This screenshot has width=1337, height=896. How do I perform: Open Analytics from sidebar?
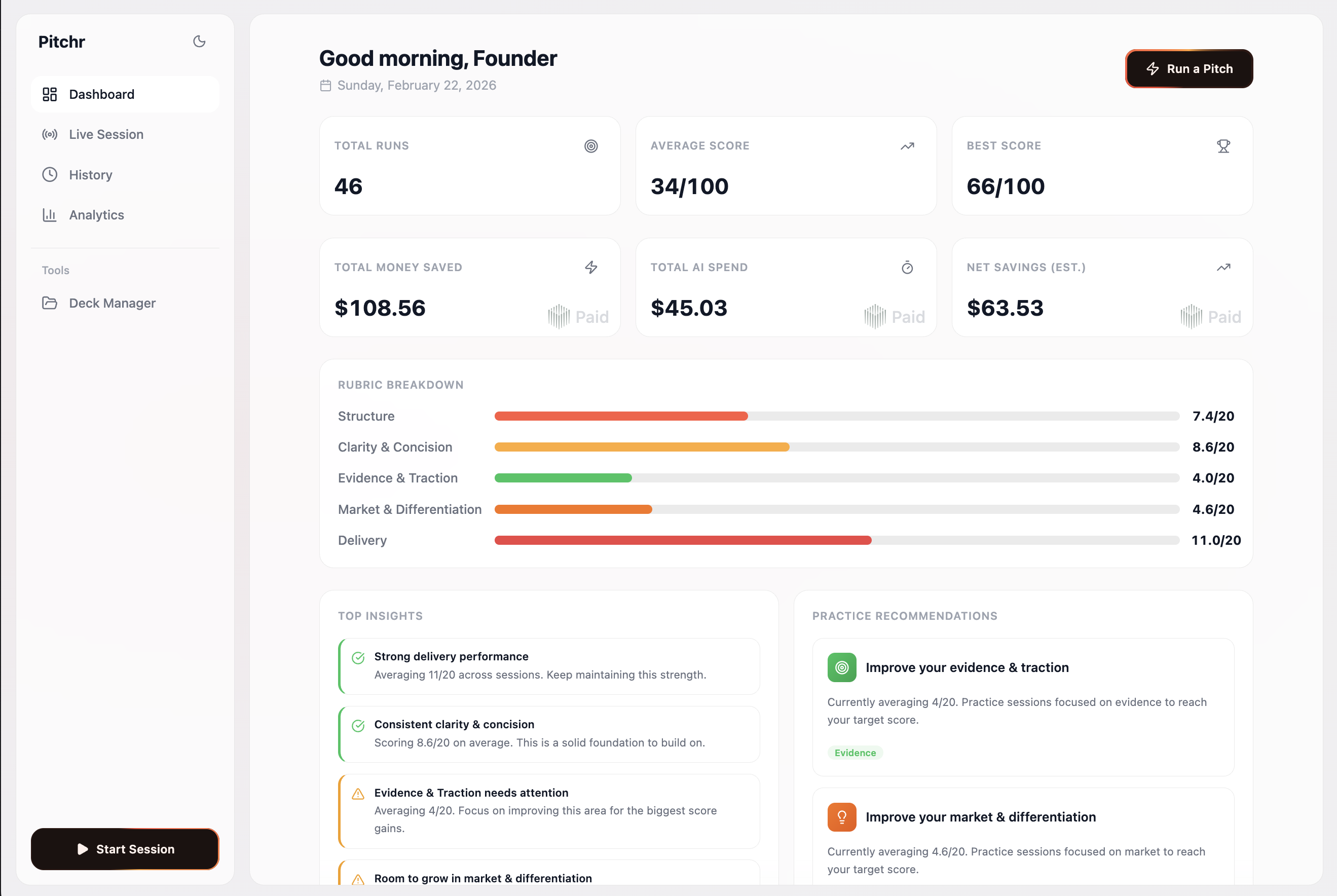tap(96, 215)
